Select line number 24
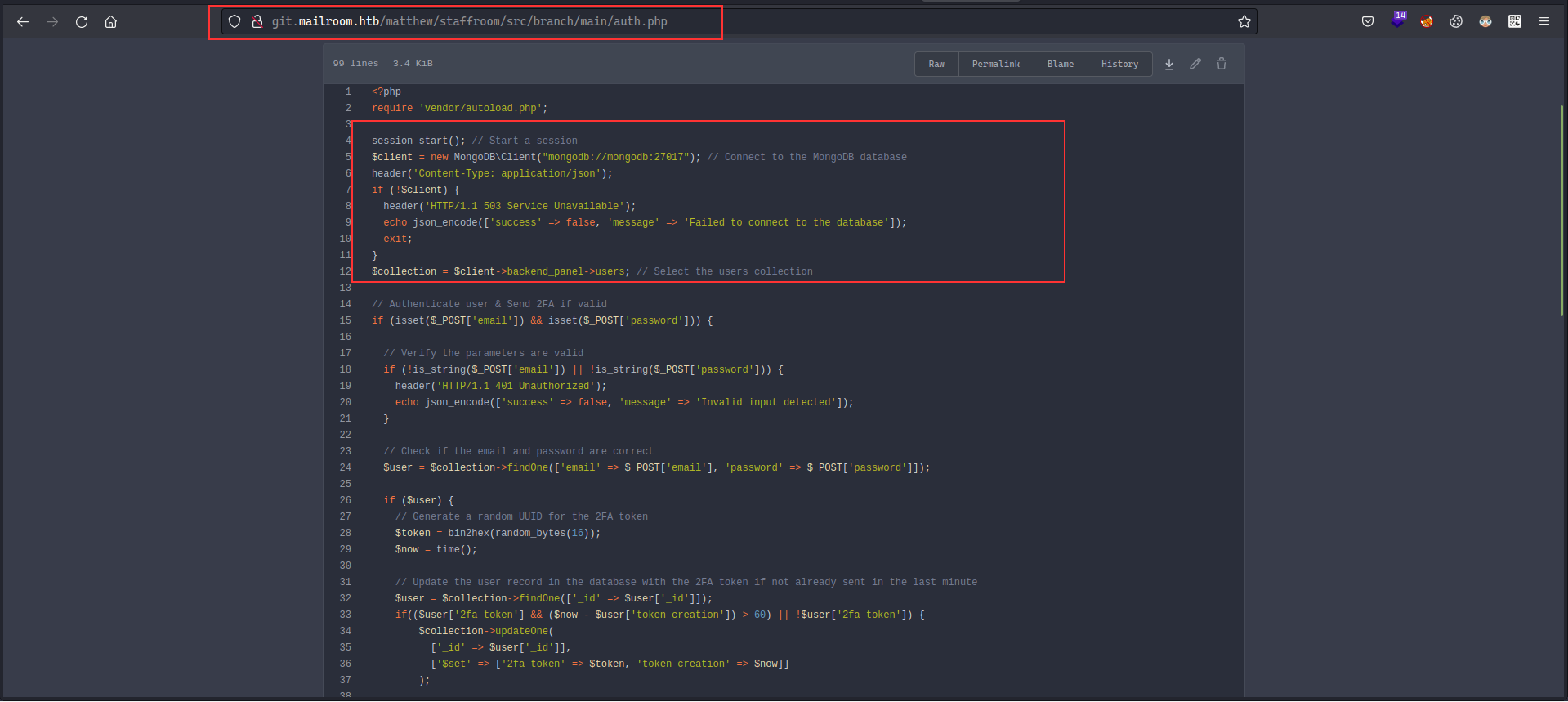This screenshot has height=702, width=1568. pyautogui.click(x=345, y=467)
